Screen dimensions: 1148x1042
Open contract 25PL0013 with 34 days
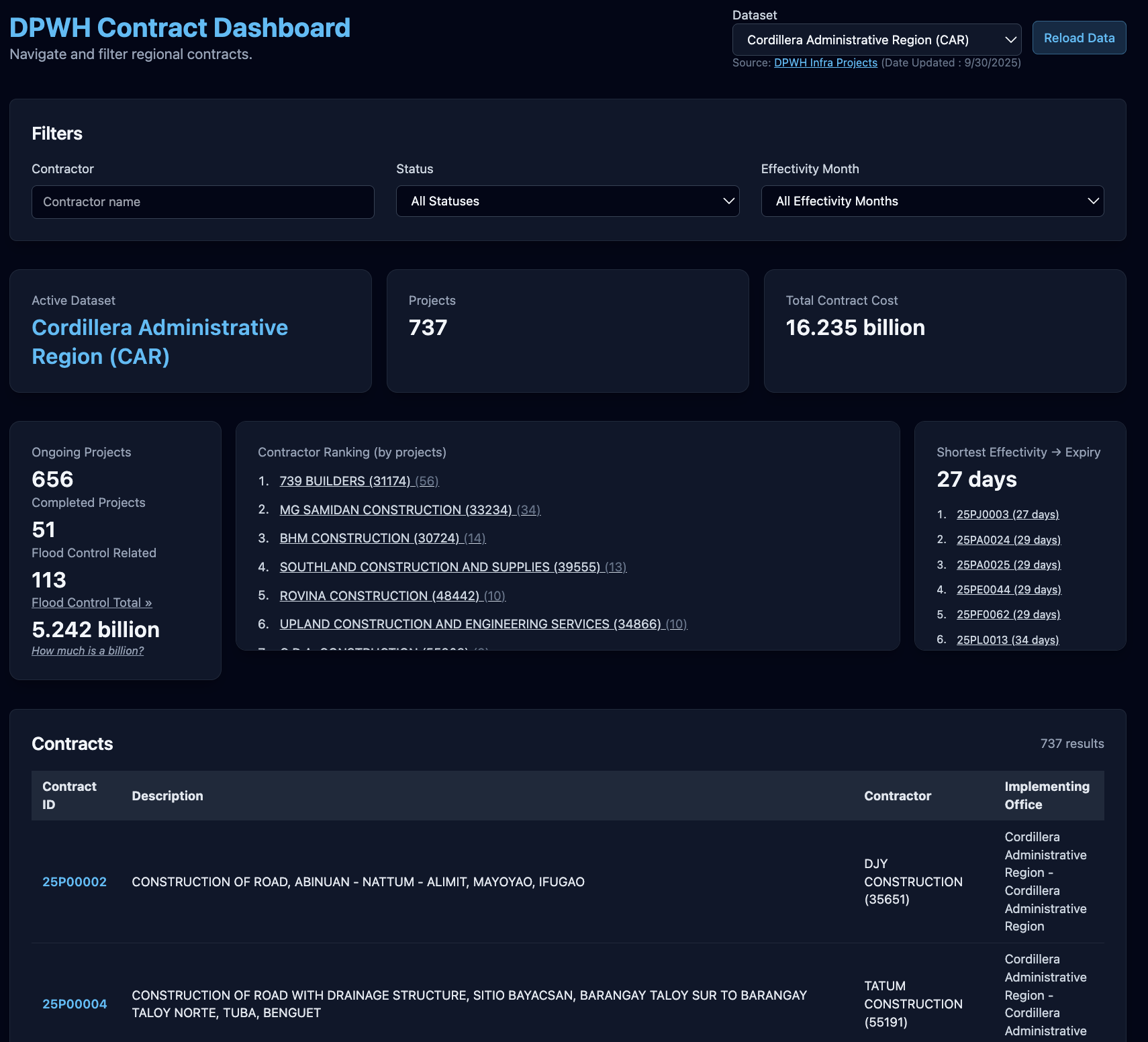click(1007, 640)
